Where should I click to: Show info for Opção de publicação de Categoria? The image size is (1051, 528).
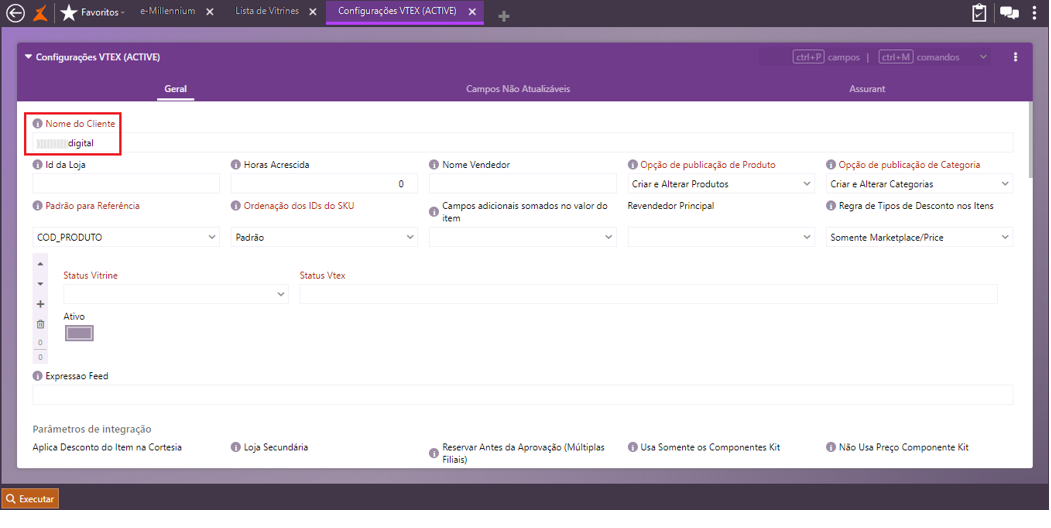830,165
